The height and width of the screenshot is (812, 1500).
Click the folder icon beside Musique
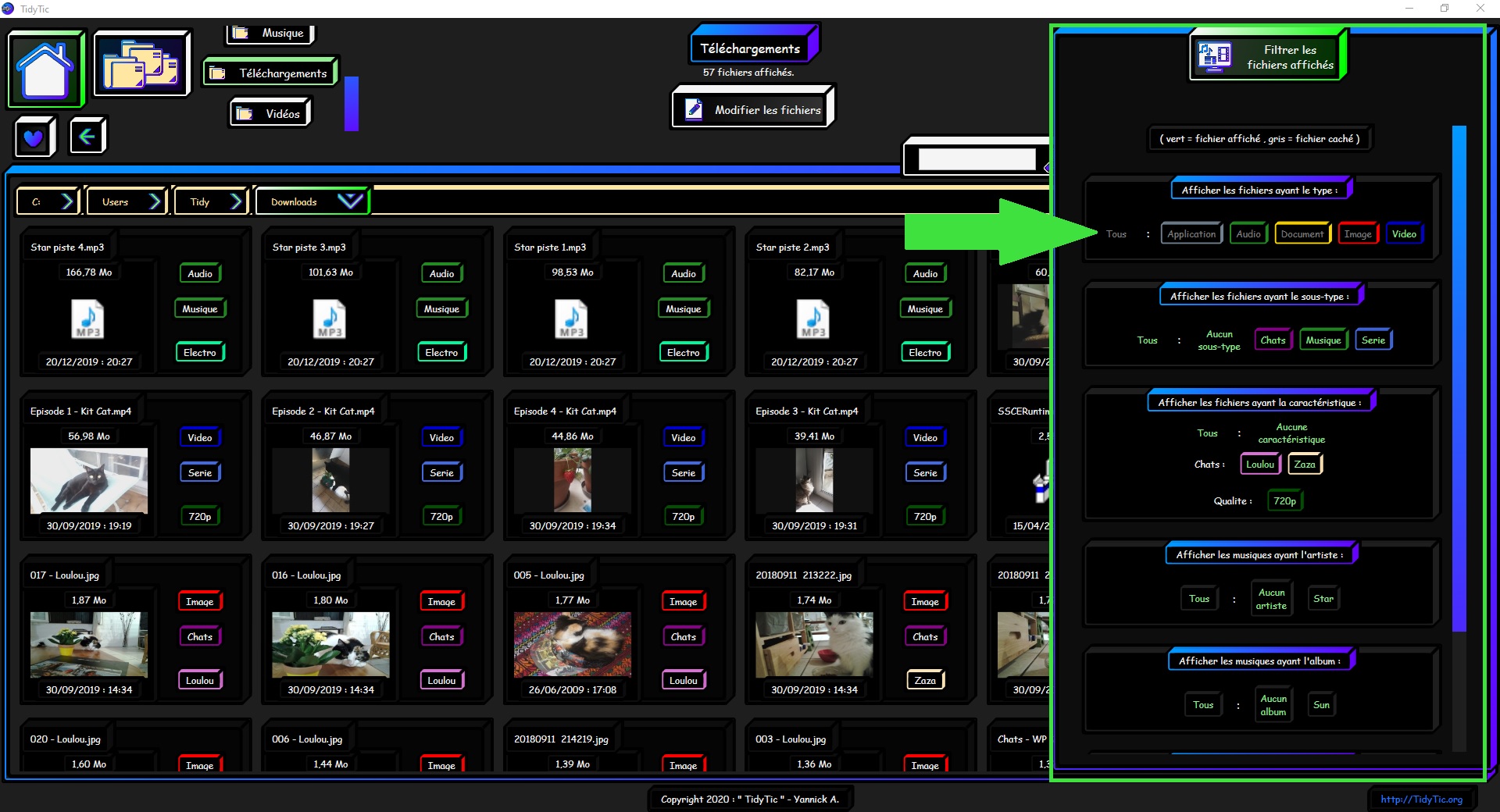241,33
